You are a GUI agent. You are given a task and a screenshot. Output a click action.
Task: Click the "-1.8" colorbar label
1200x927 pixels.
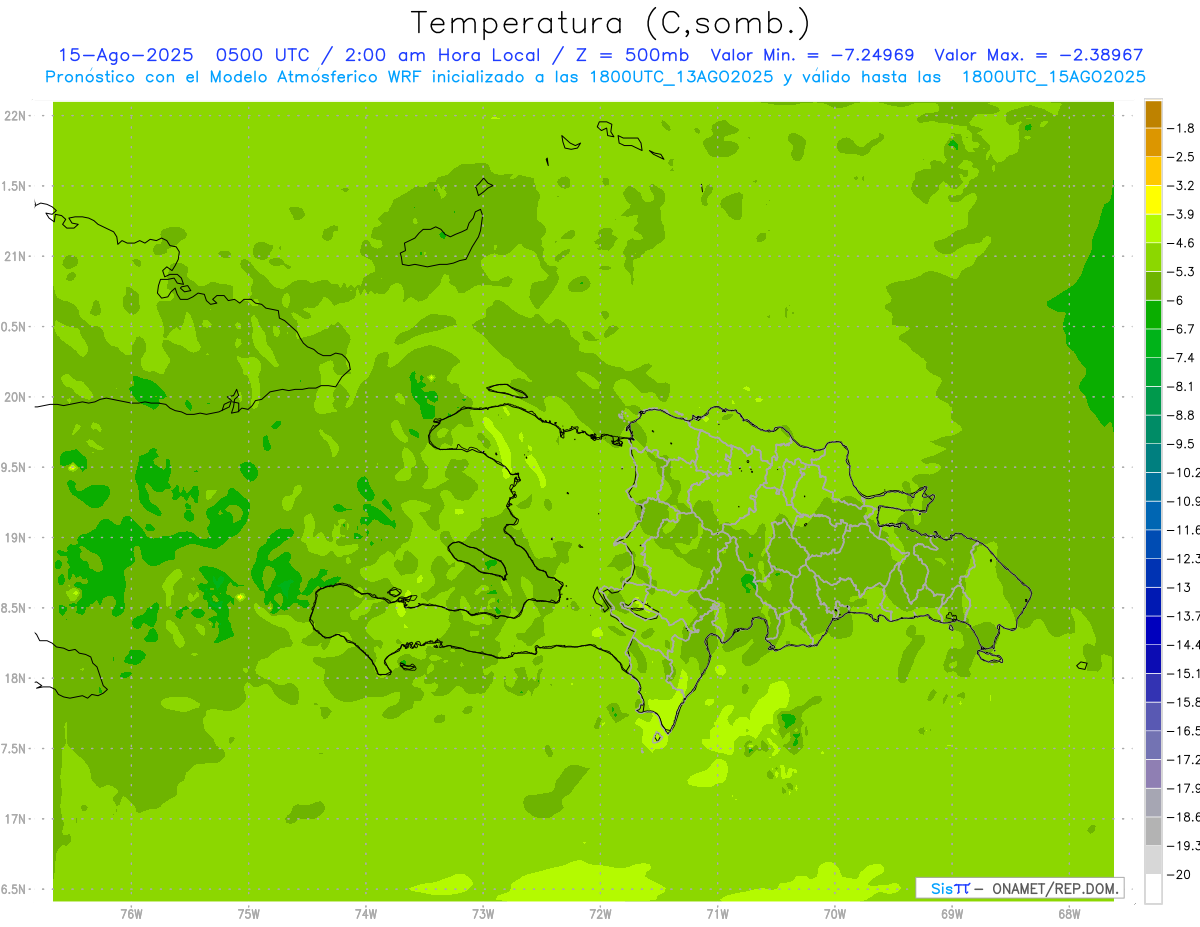coord(1183,128)
